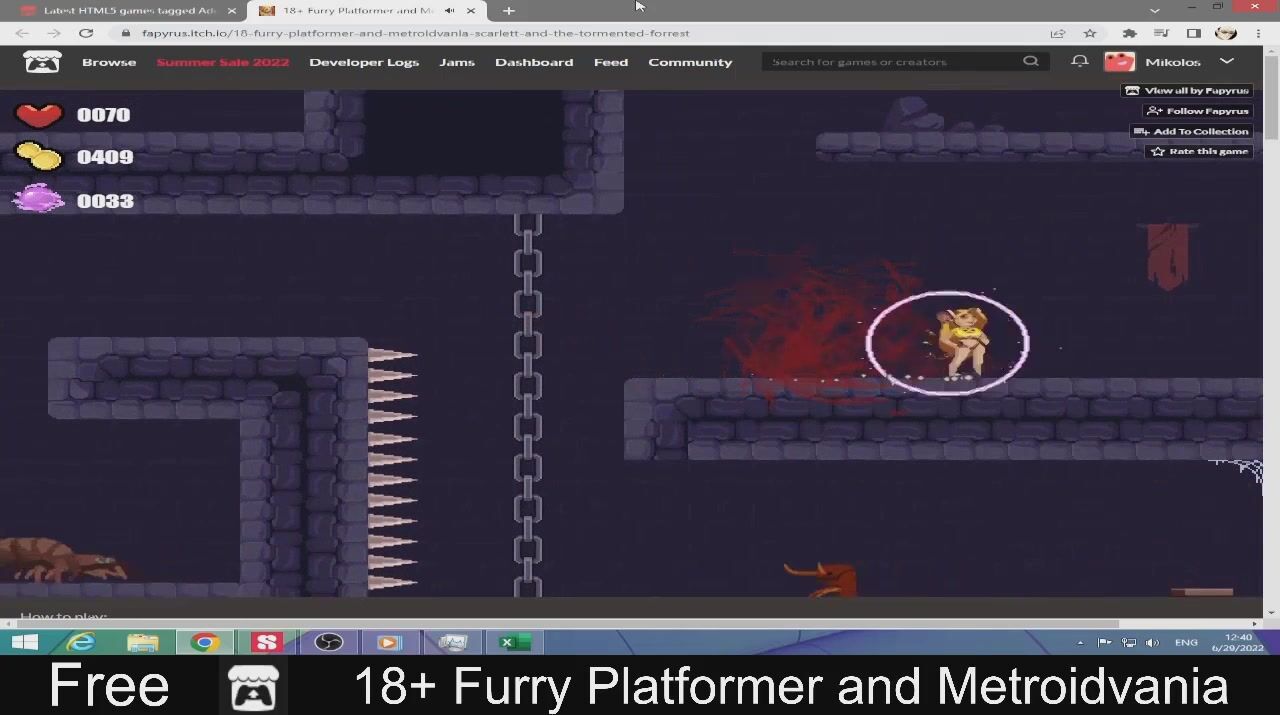Click the share page icon in address bar
1280x715 pixels.
click(1057, 33)
